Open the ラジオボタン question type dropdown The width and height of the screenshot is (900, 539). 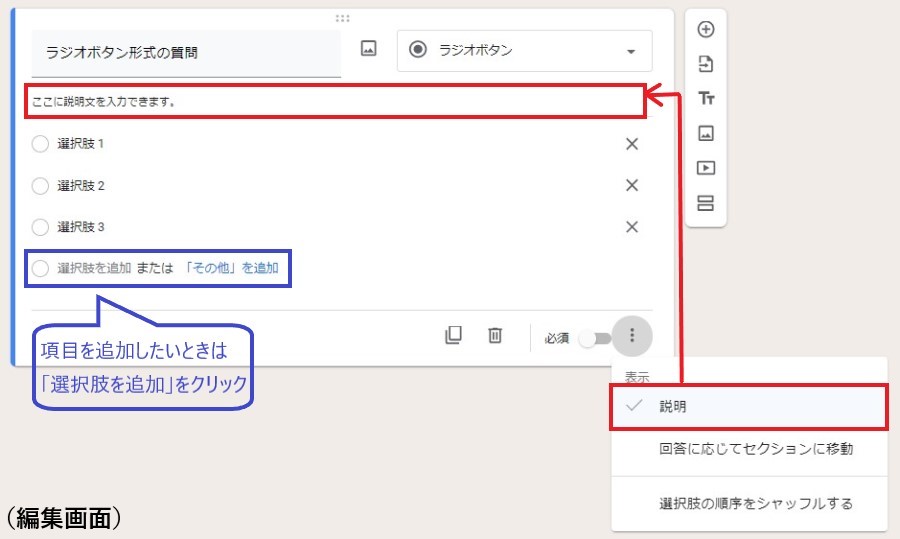[x=524, y=50]
